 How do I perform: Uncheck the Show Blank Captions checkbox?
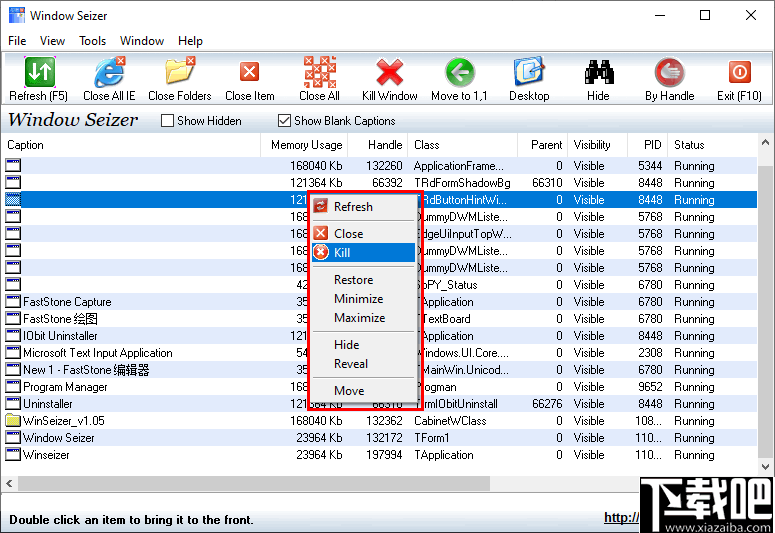pyautogui.click(x=284, y=121)
